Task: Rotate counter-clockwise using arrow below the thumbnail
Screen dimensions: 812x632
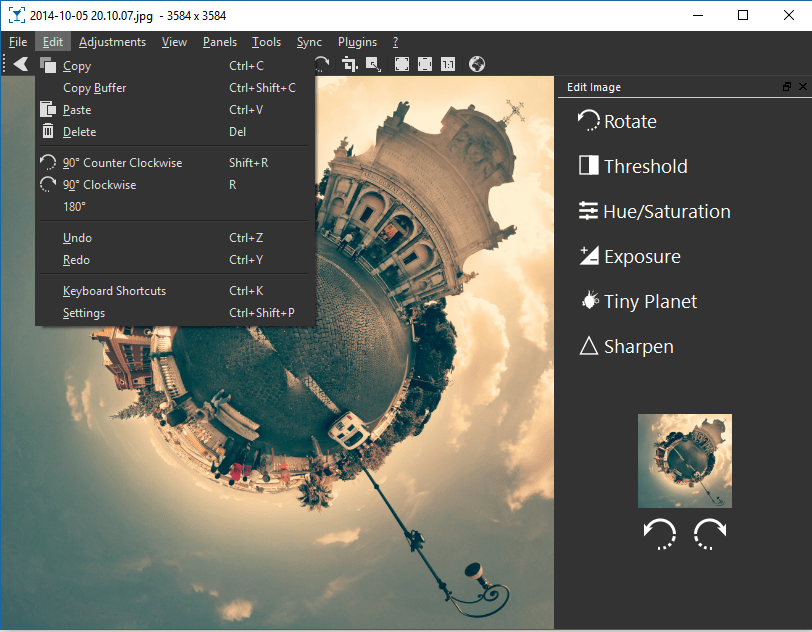Action: pyautogui.click(x=660, y=534)
